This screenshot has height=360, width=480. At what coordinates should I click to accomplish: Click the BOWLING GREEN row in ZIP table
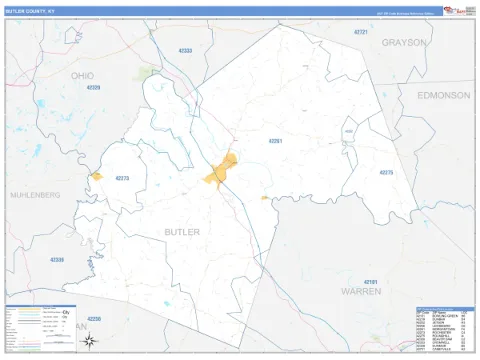click(x=442, y=315)
